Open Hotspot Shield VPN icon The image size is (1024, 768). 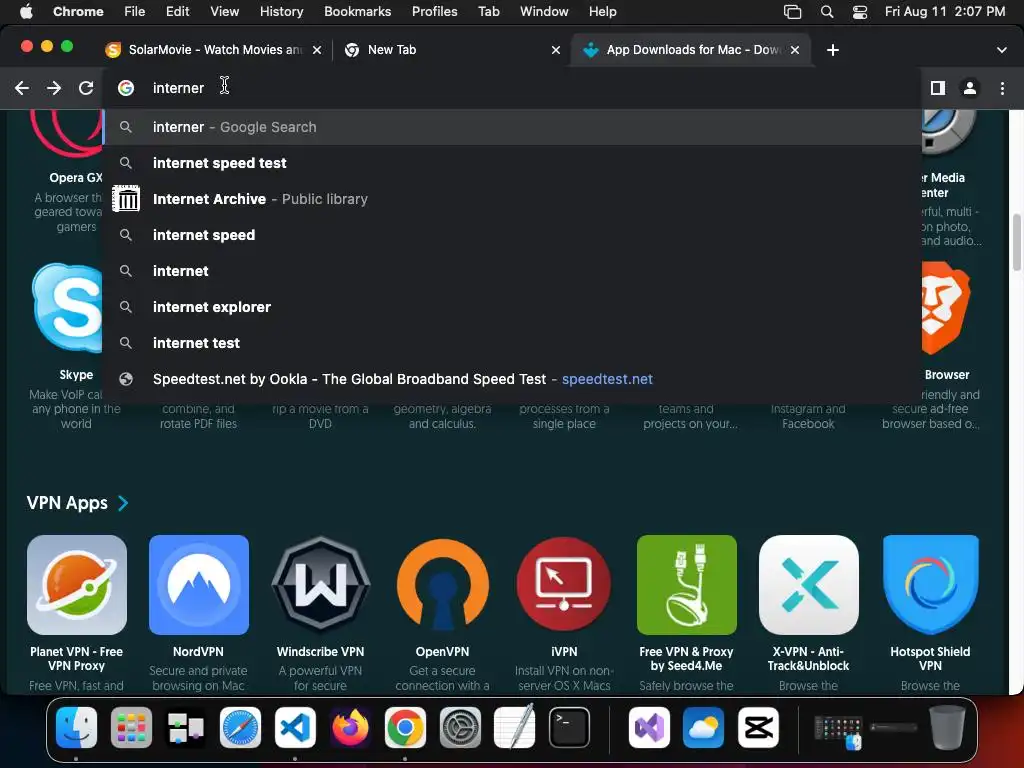(930, 584)
